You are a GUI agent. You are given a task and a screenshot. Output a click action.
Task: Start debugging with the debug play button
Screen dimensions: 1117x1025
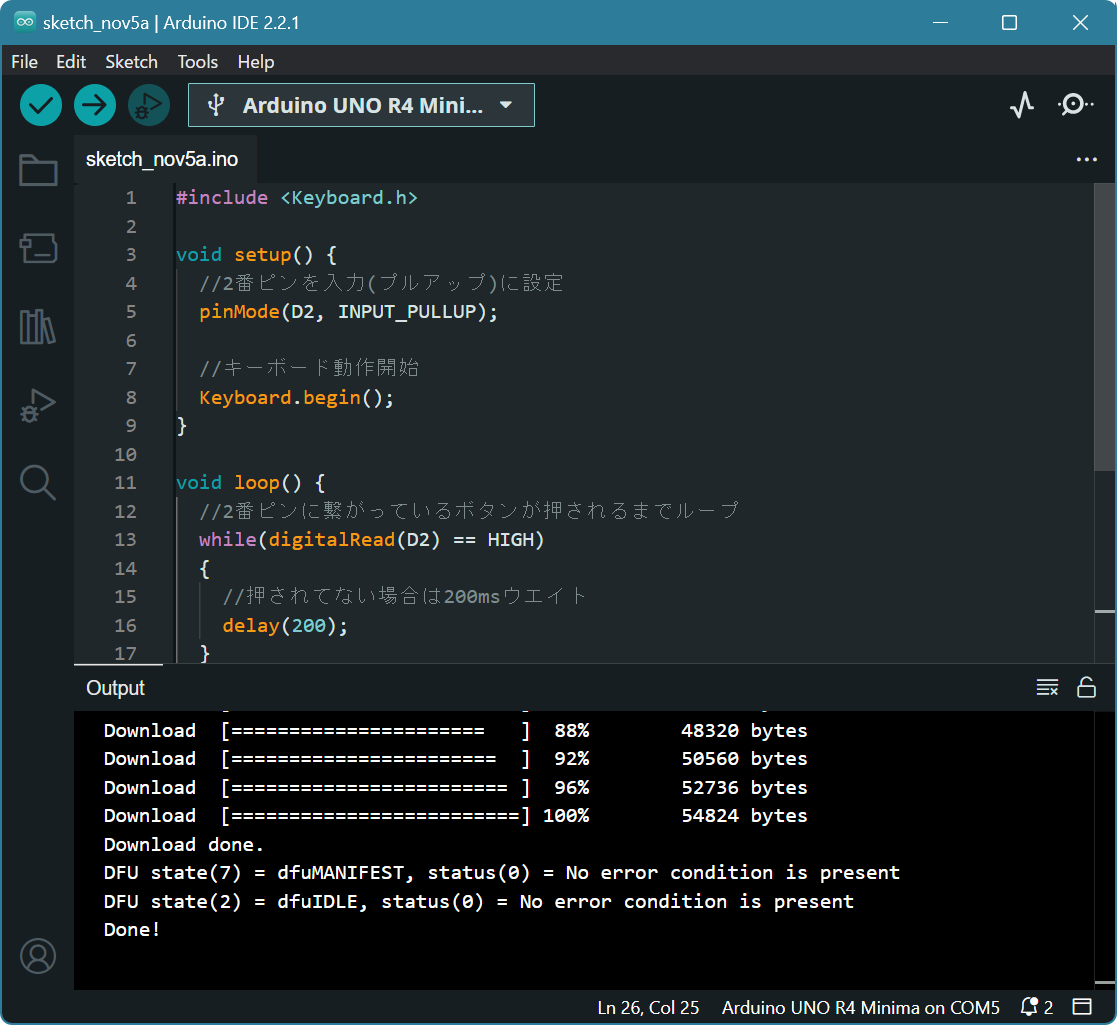[149, 105]
